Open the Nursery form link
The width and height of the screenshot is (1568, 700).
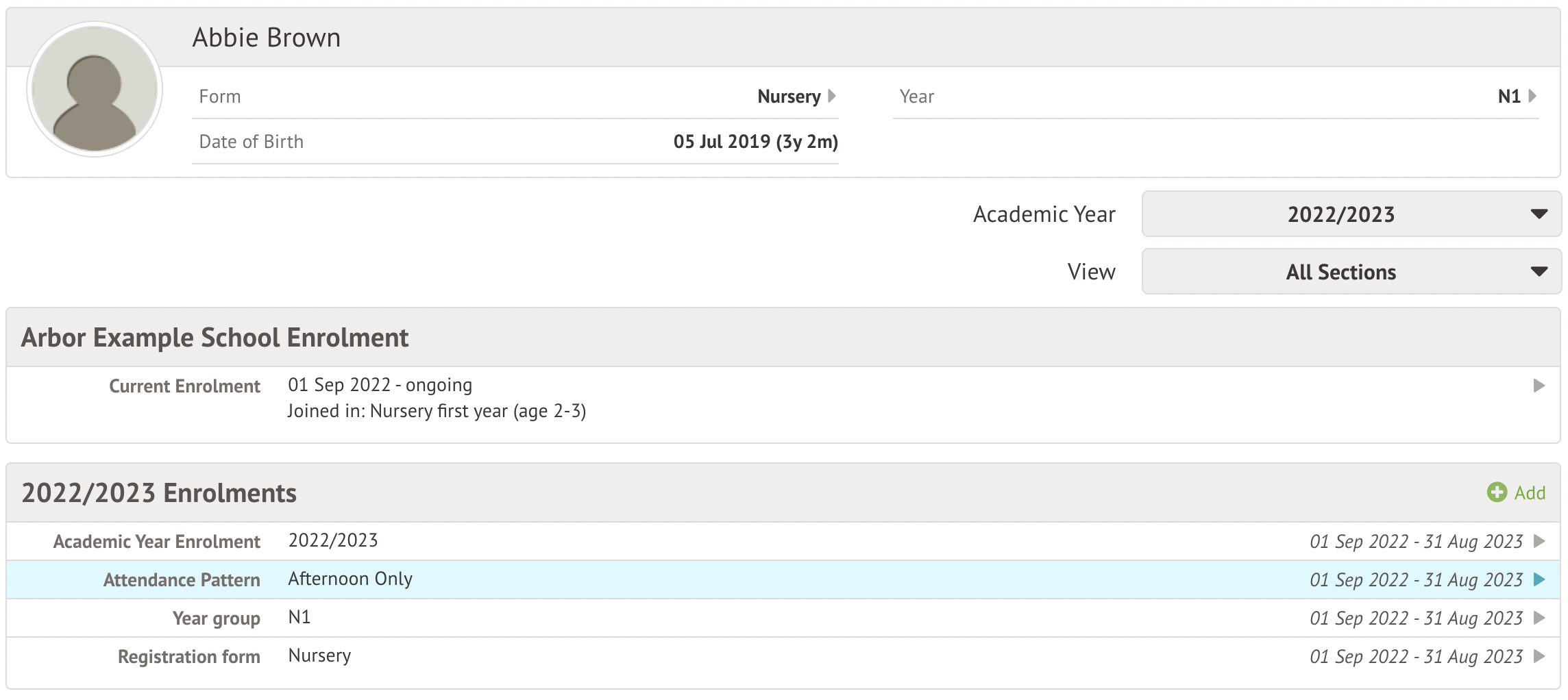(788, 97)
